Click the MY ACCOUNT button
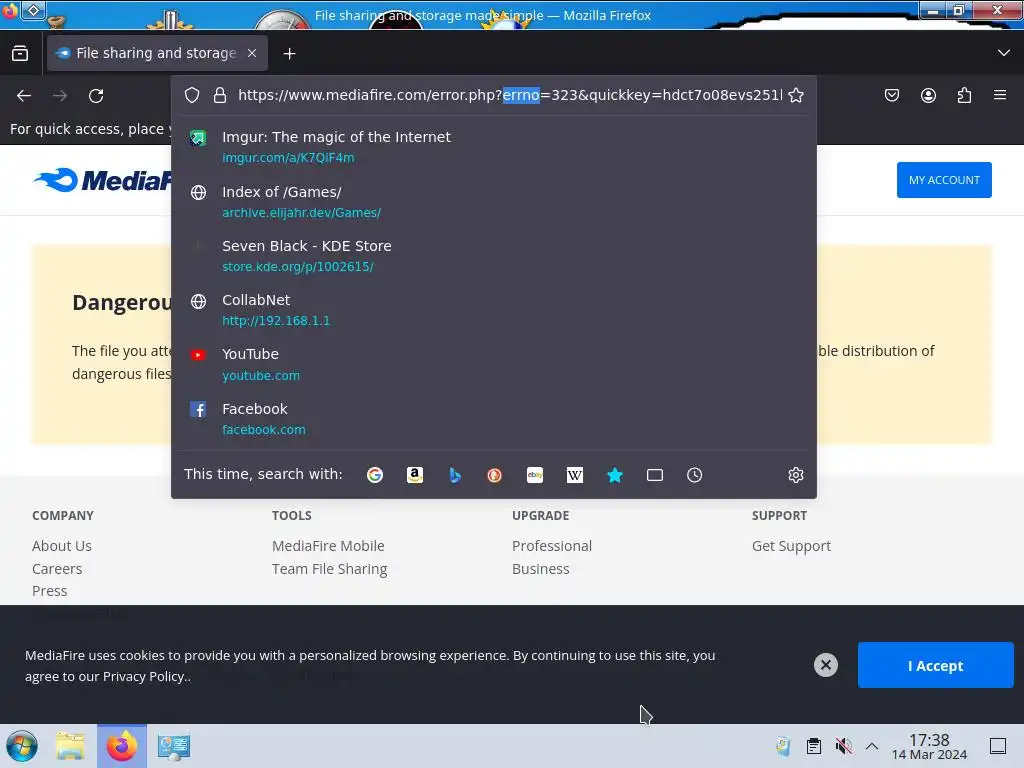 click(944, 180)
